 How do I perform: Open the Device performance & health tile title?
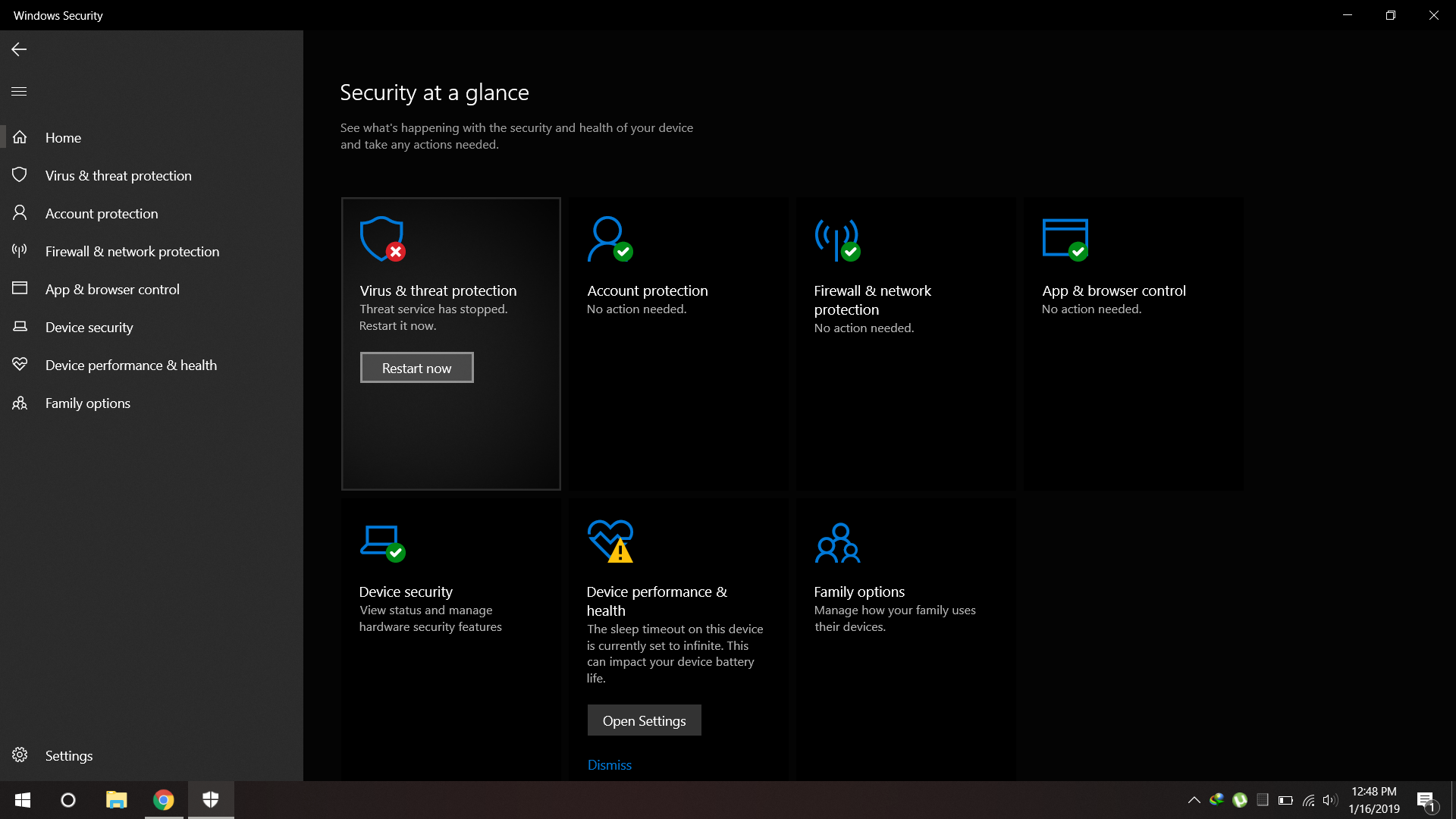coord(657,601)
